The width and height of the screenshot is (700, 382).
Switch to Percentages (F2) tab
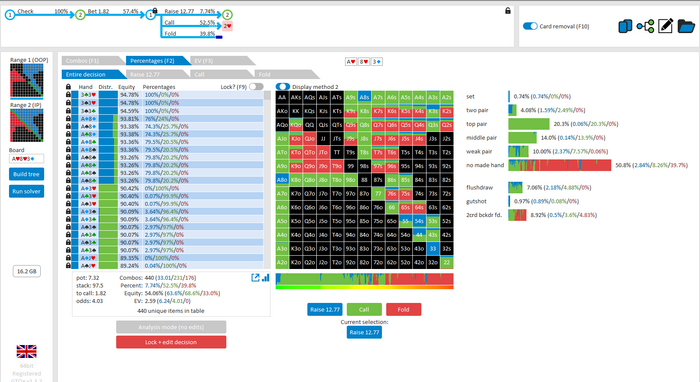click(157, 61)
